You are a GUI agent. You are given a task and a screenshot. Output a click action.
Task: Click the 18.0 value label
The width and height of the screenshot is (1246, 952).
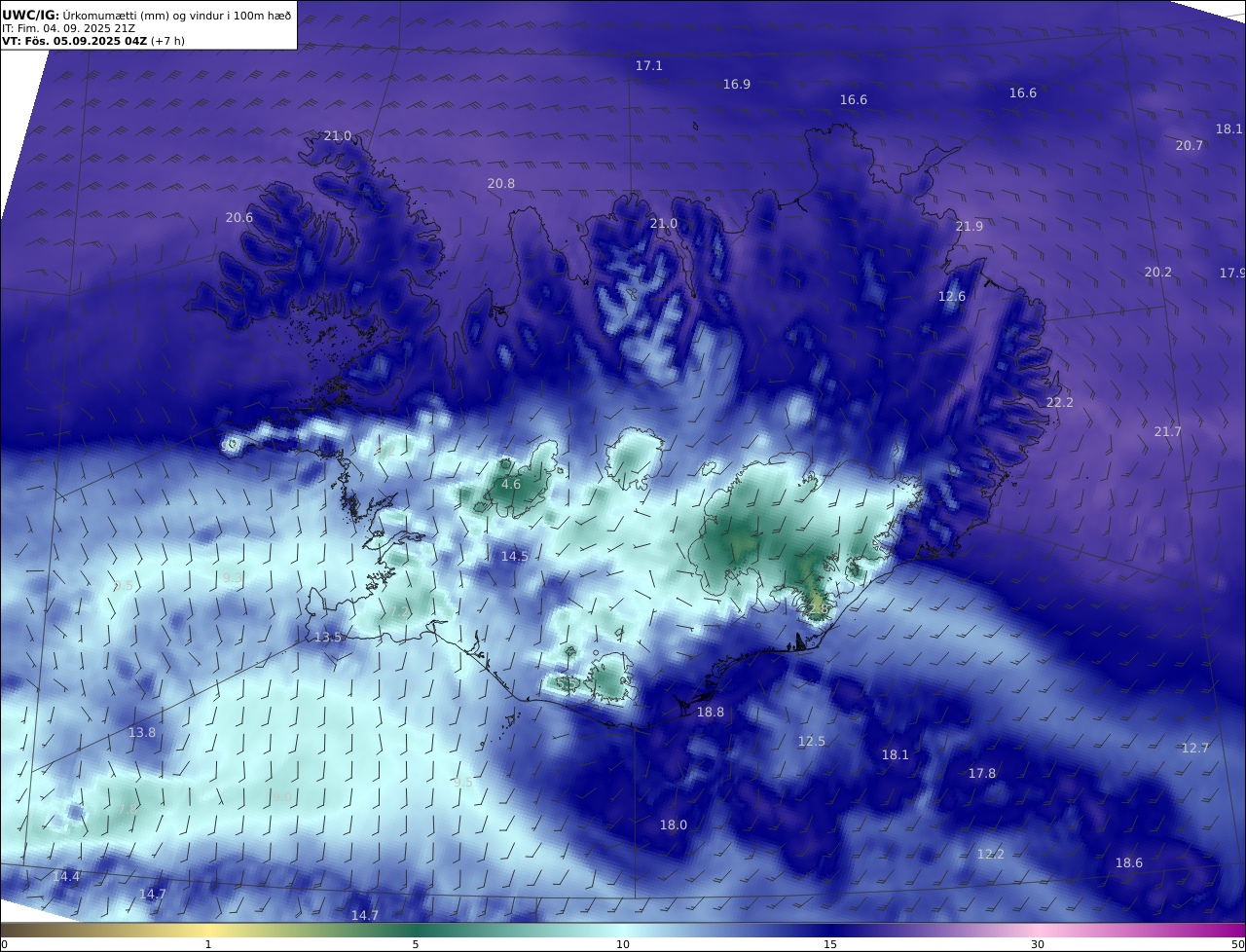[x=674, y=825]
